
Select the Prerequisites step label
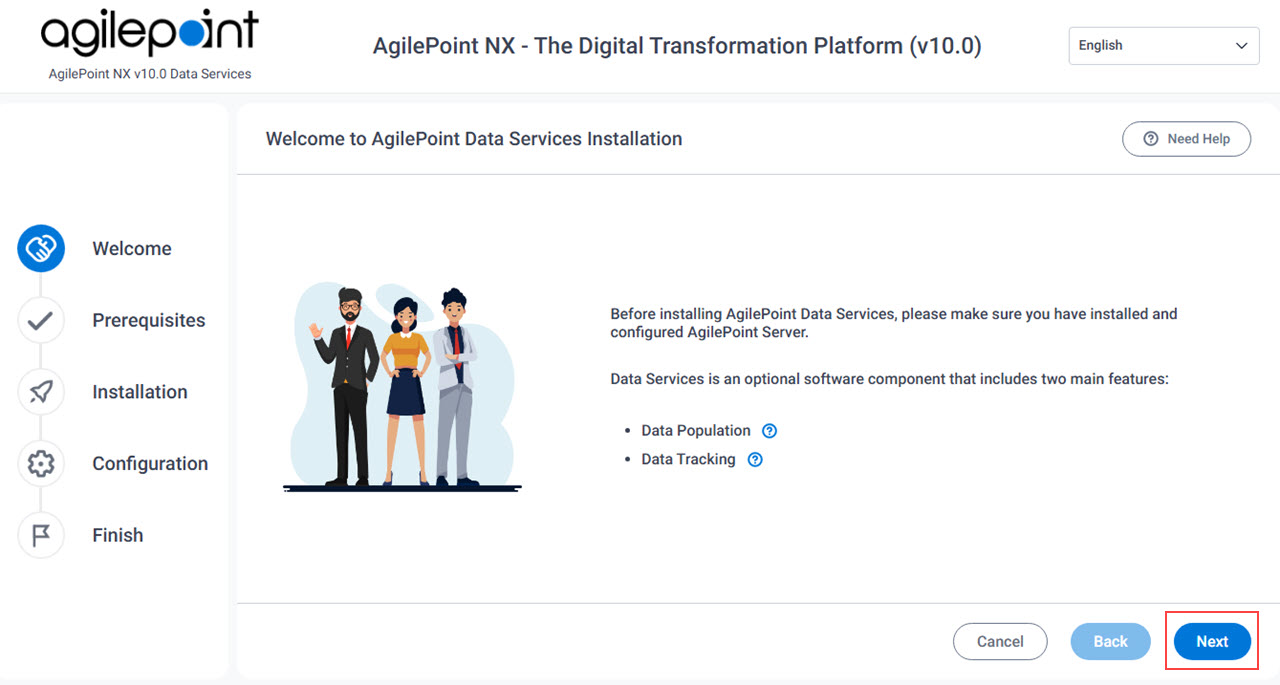149,321
